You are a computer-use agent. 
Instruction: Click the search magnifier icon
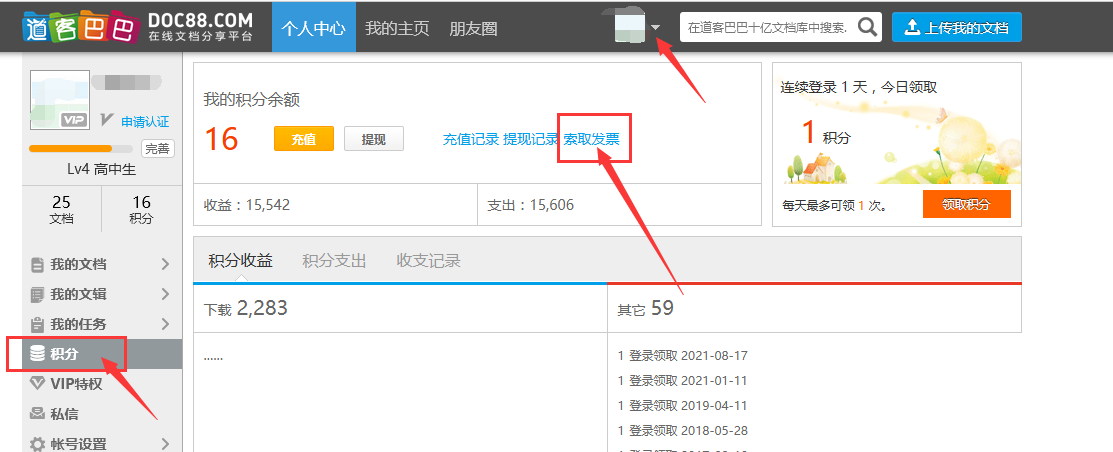867,27
